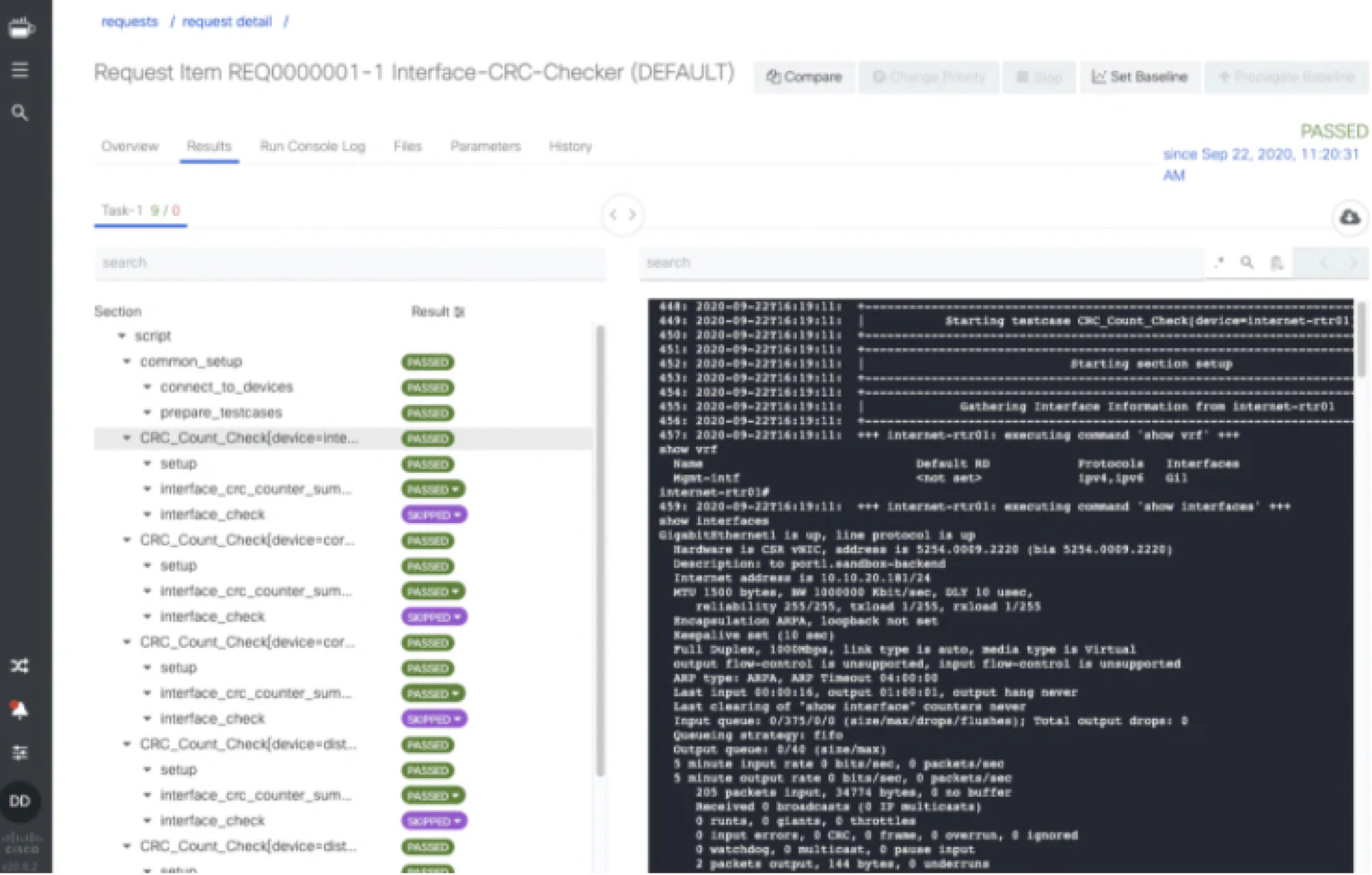Click the right arrow of panel splitter

[632, 215]
